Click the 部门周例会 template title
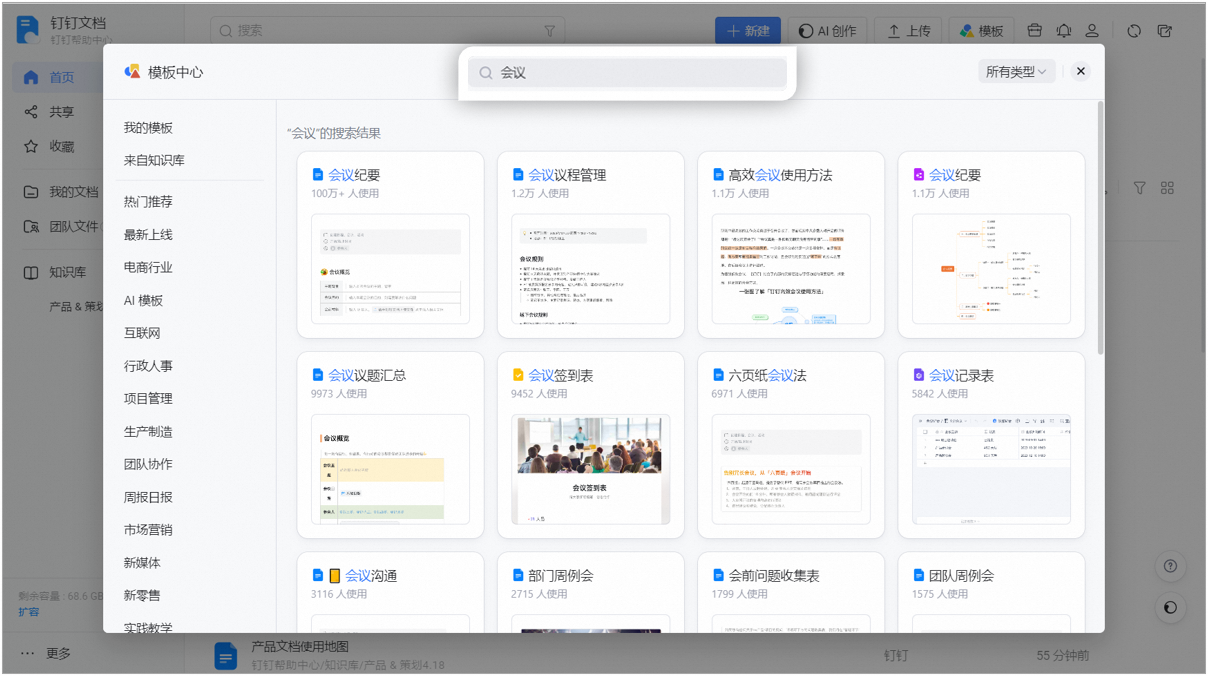Image resolution: width=1208 pixels, height=676 pixels. (x=561, y=576)
